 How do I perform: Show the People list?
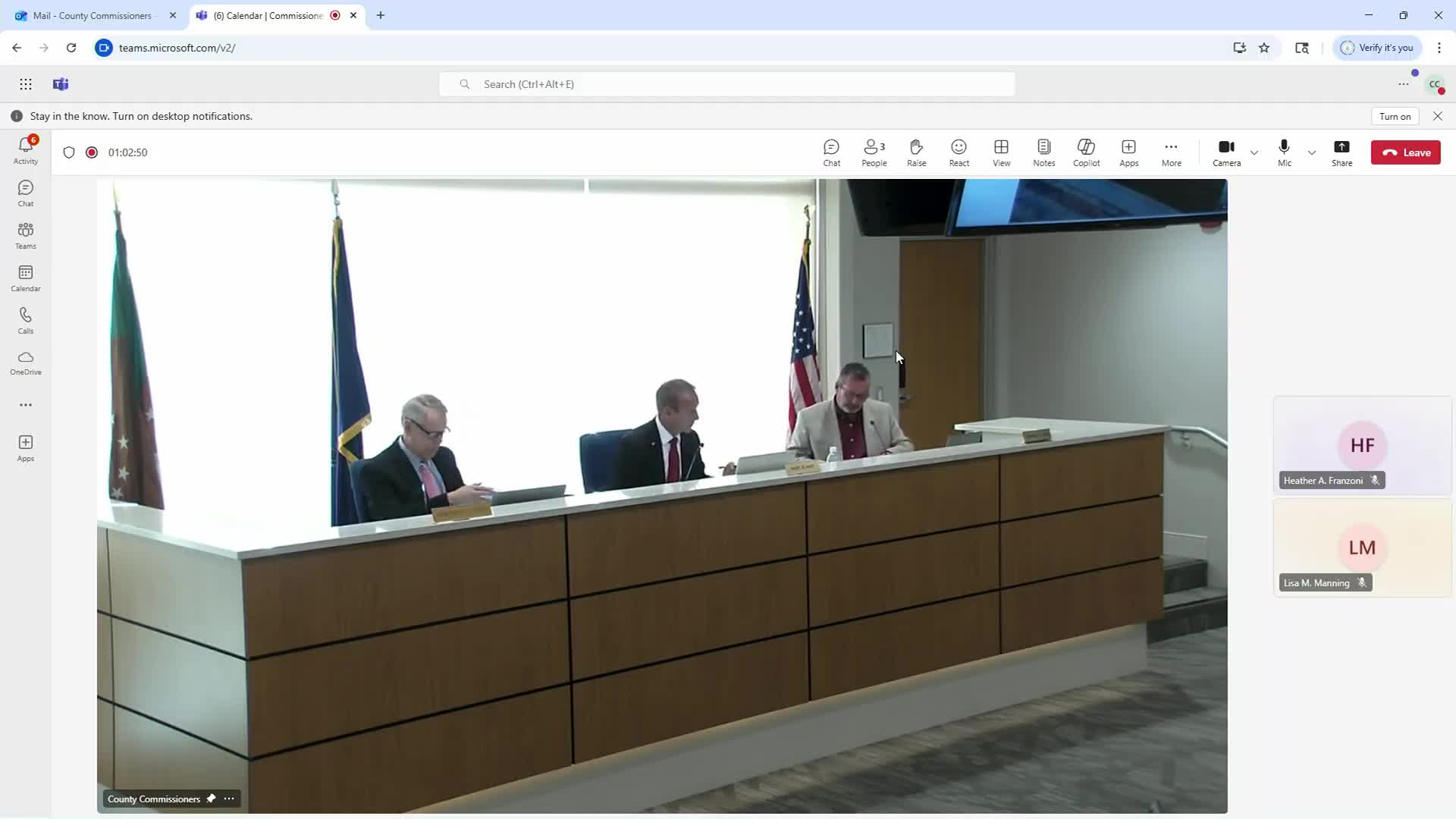click(874, 152)
